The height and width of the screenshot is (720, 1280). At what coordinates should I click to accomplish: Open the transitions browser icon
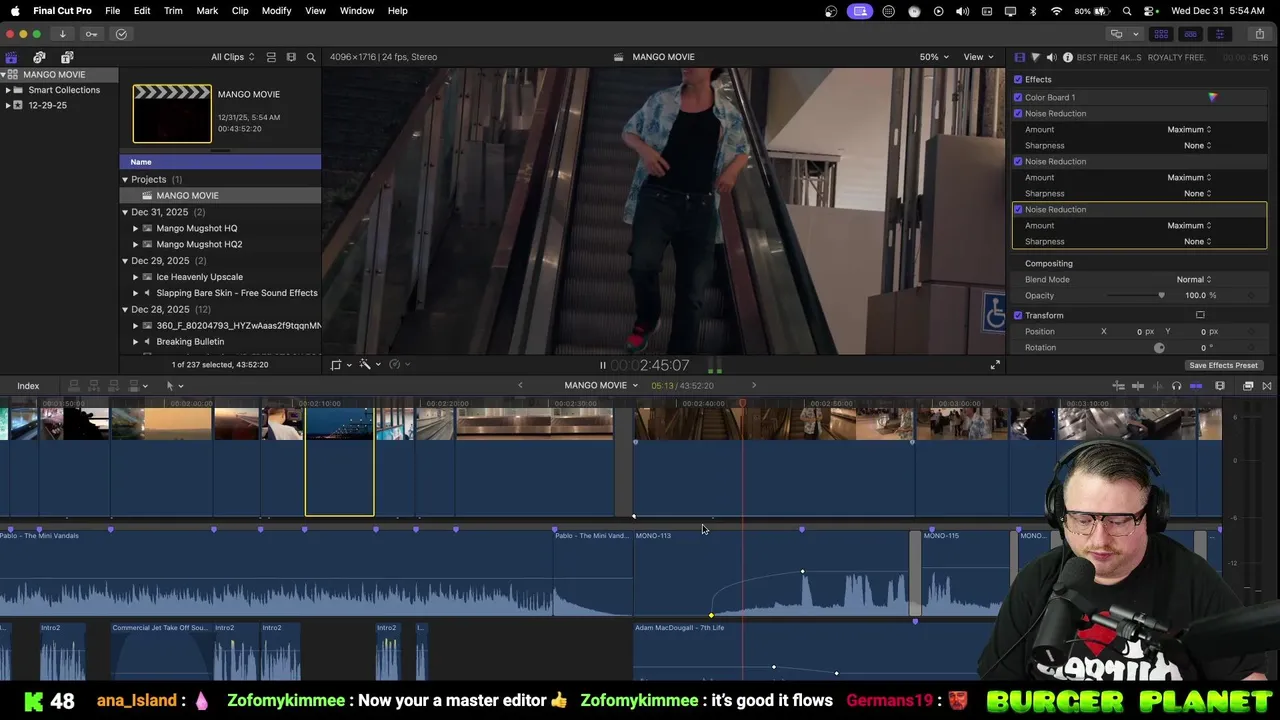pyautogui.click(x=1267, y=386)
